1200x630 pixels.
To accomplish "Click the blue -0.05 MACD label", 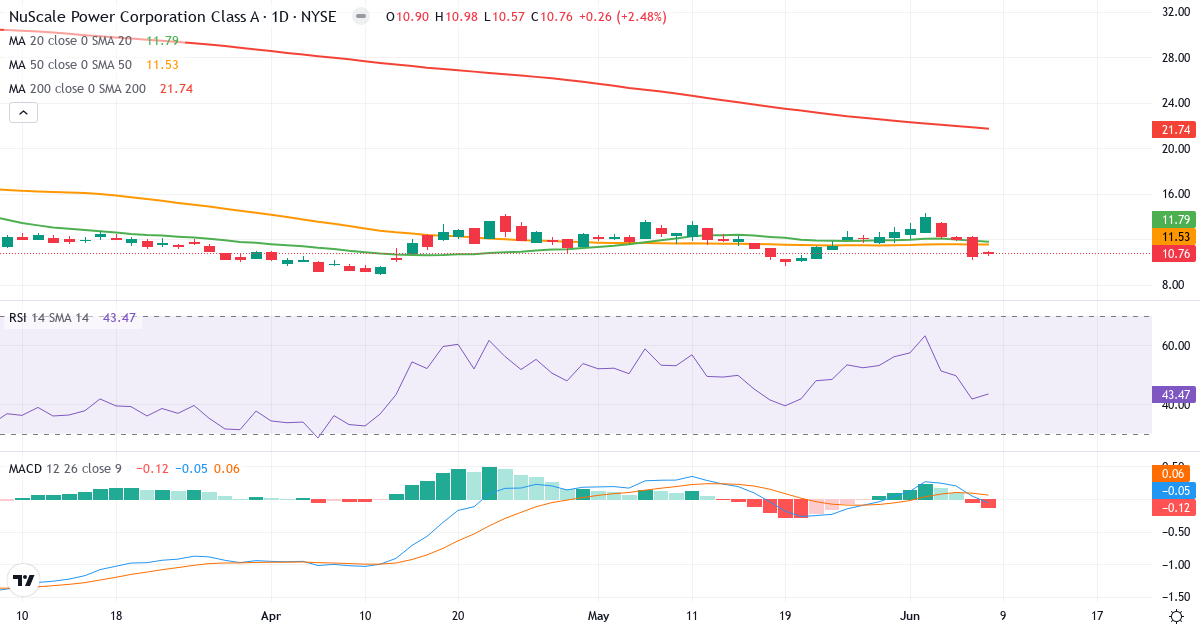I will coord(1175,490).
